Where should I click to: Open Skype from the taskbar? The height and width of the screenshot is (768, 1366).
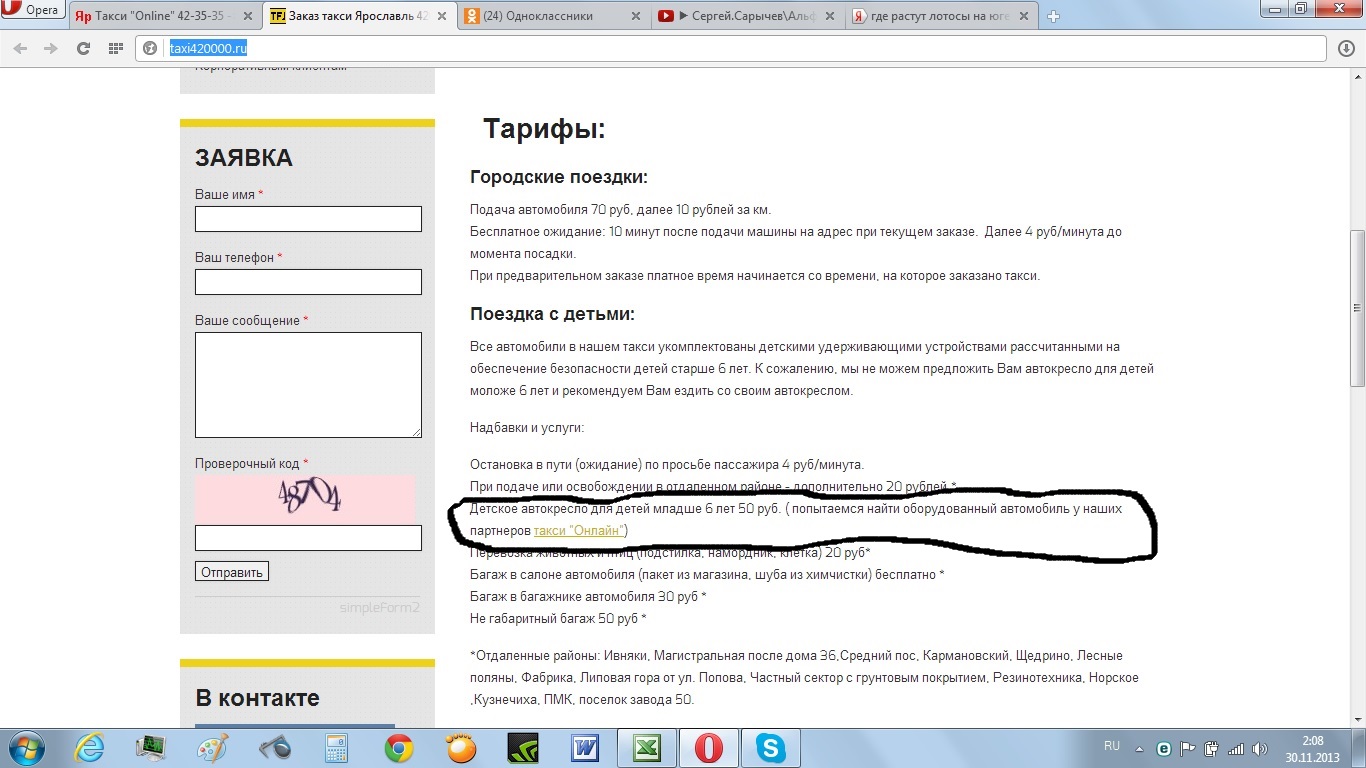(x=771, y=748)
